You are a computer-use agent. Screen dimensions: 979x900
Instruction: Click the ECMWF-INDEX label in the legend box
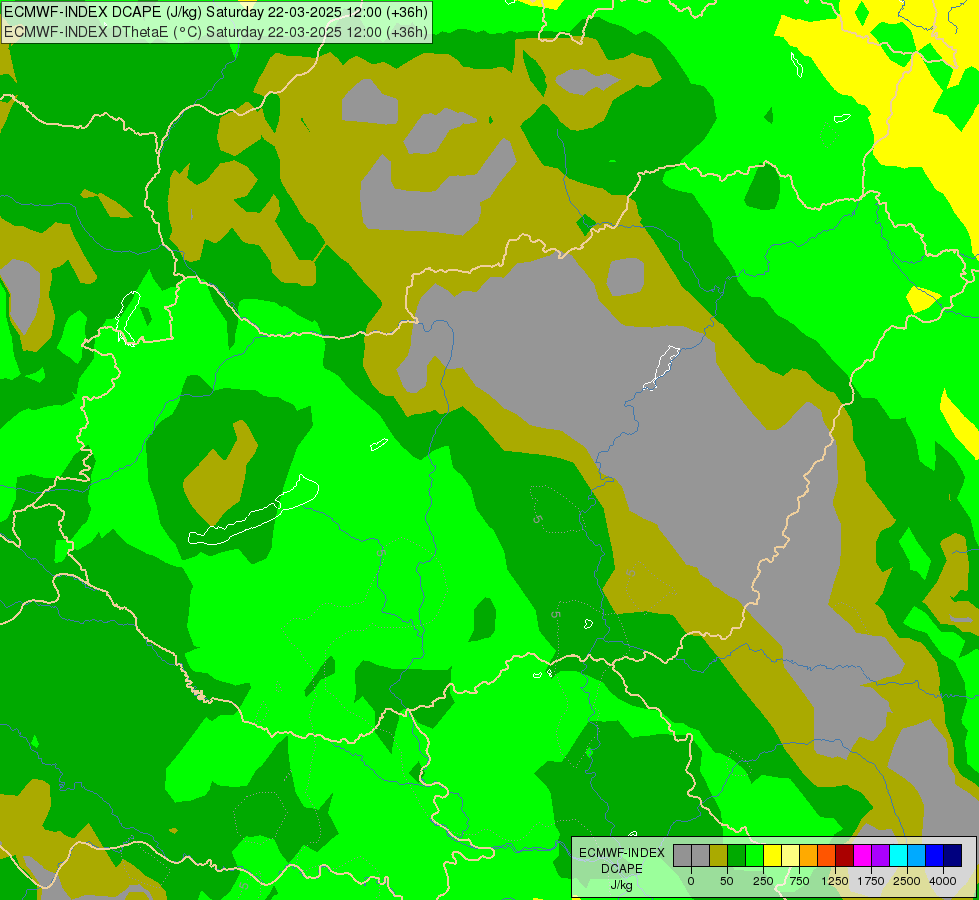(622, 853)
